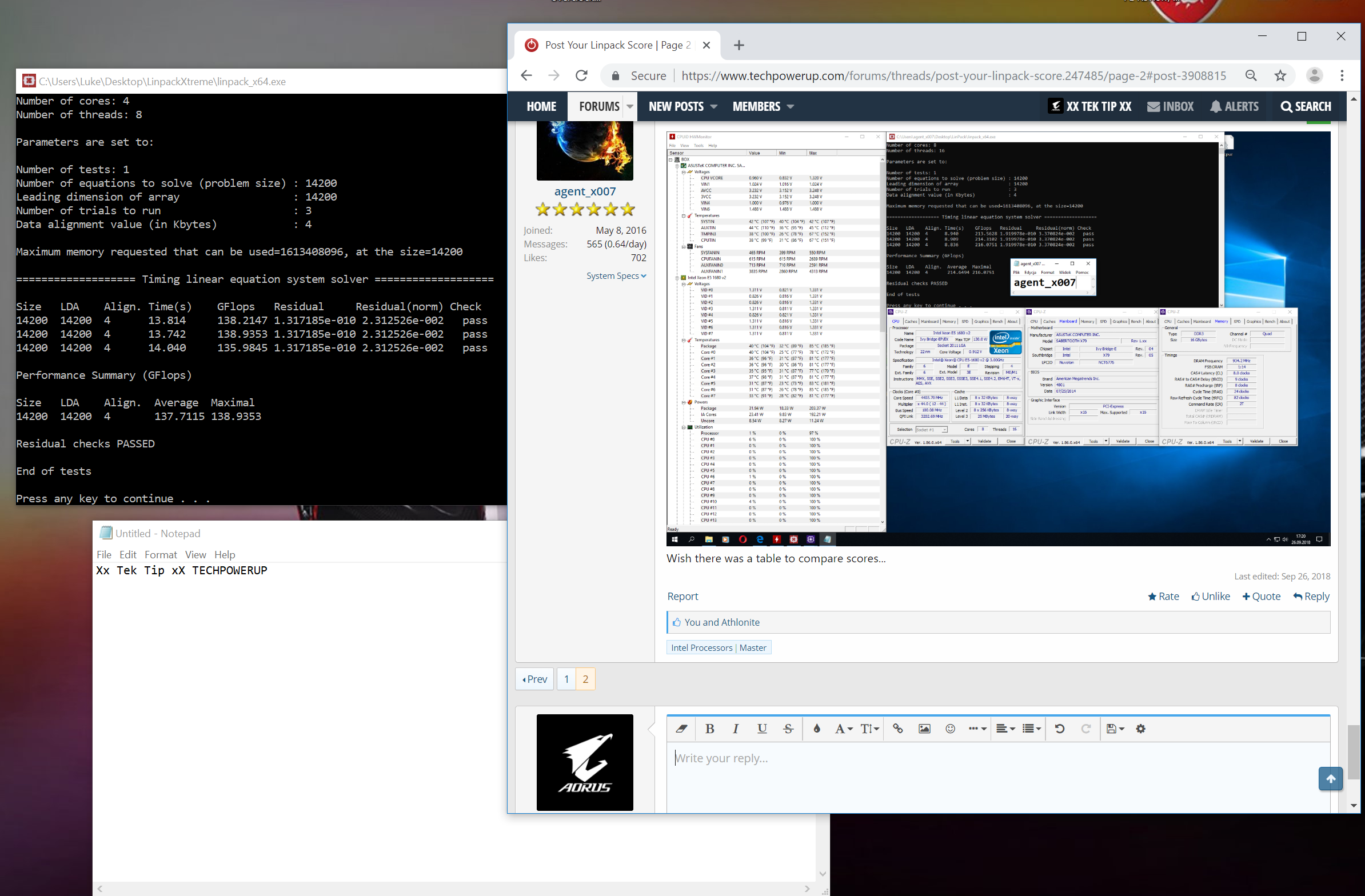The width and height of the screenshot is (1365, 896).
Task: Click the AORUS avatar thumbnail
Action: pyautogui.click(x=585, y=762)
